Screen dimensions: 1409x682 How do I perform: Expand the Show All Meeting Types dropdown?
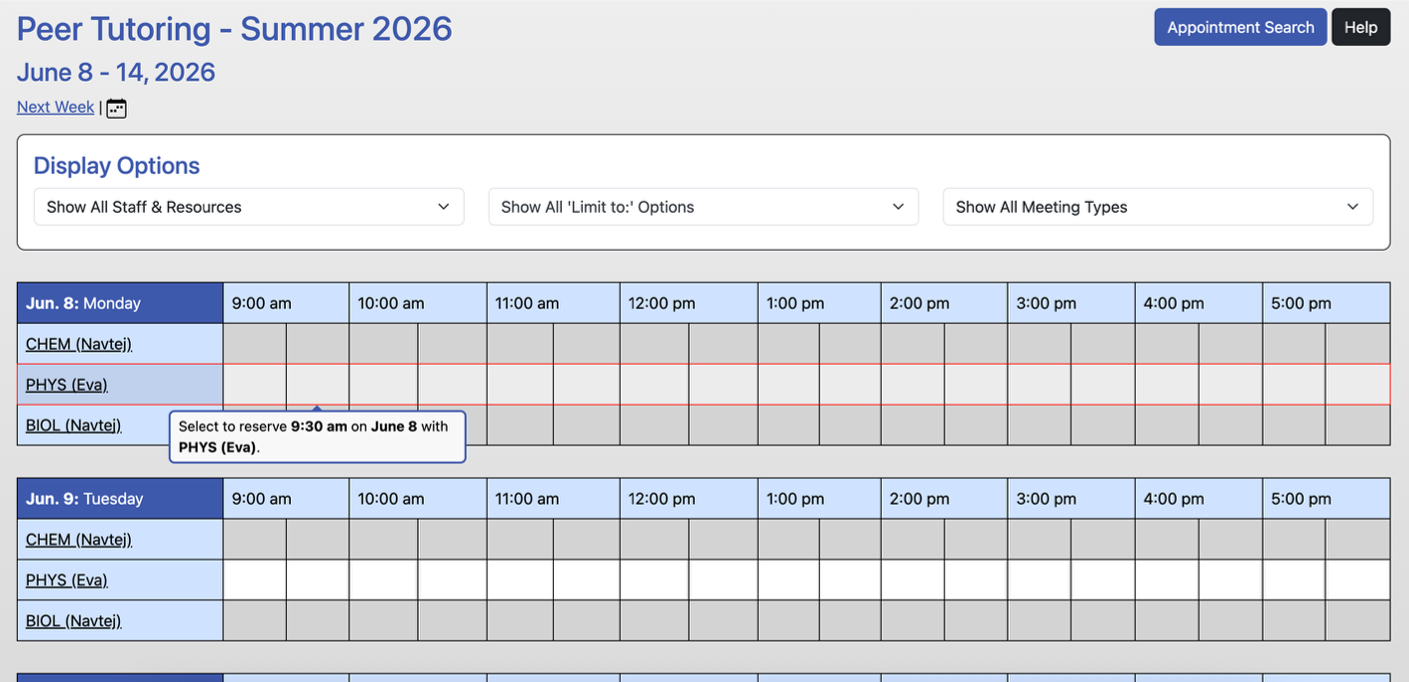pyautogui.click(x=1158, y=207)
